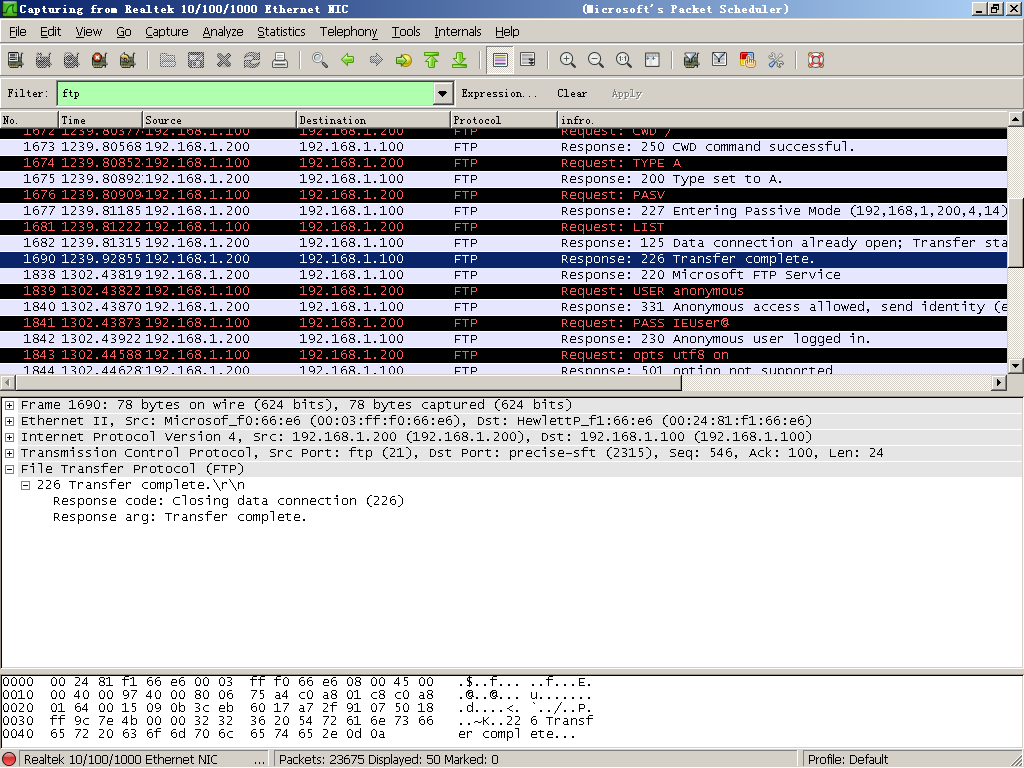
Task: Print packets using the printer icon
Action: point(280,60)
